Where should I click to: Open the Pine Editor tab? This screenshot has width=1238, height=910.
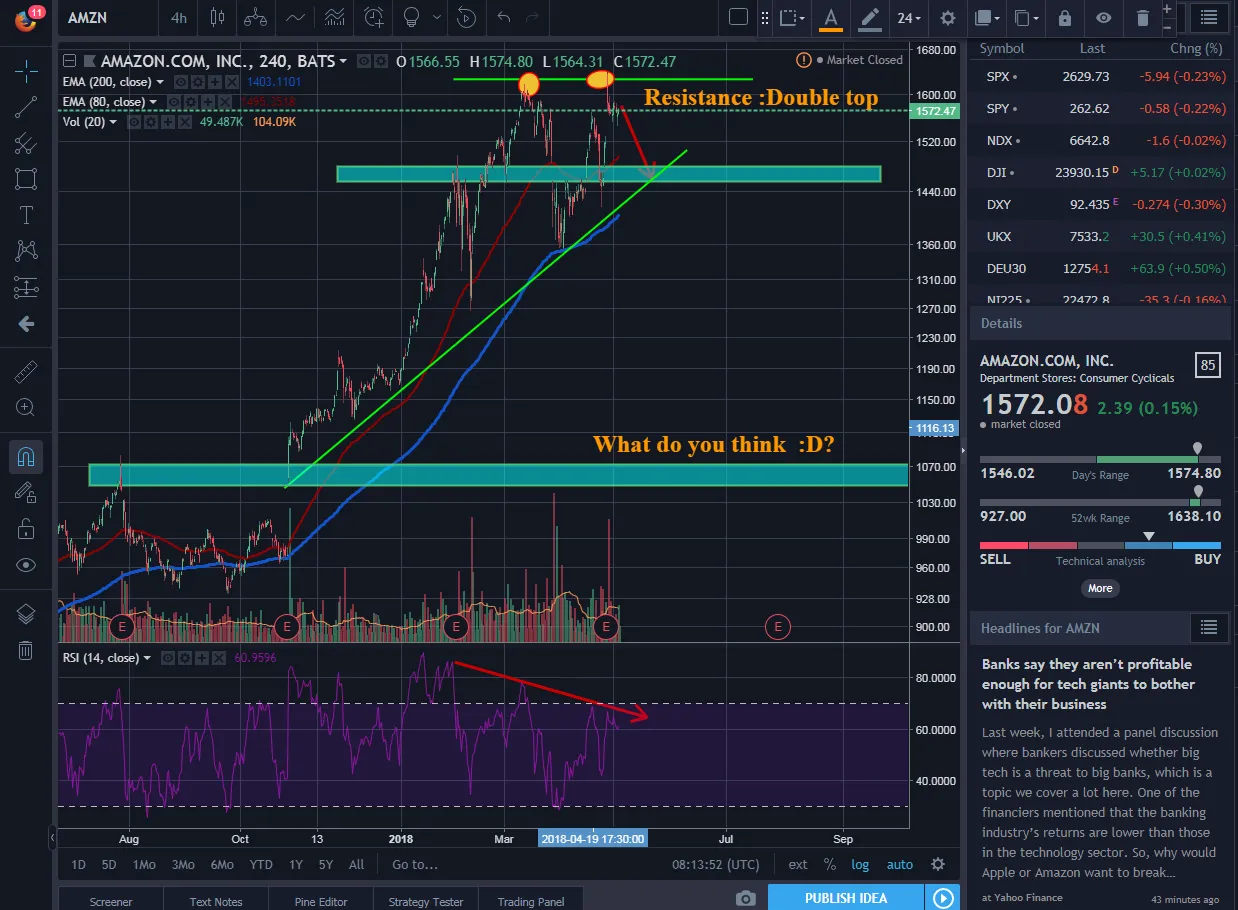point(321,901)
